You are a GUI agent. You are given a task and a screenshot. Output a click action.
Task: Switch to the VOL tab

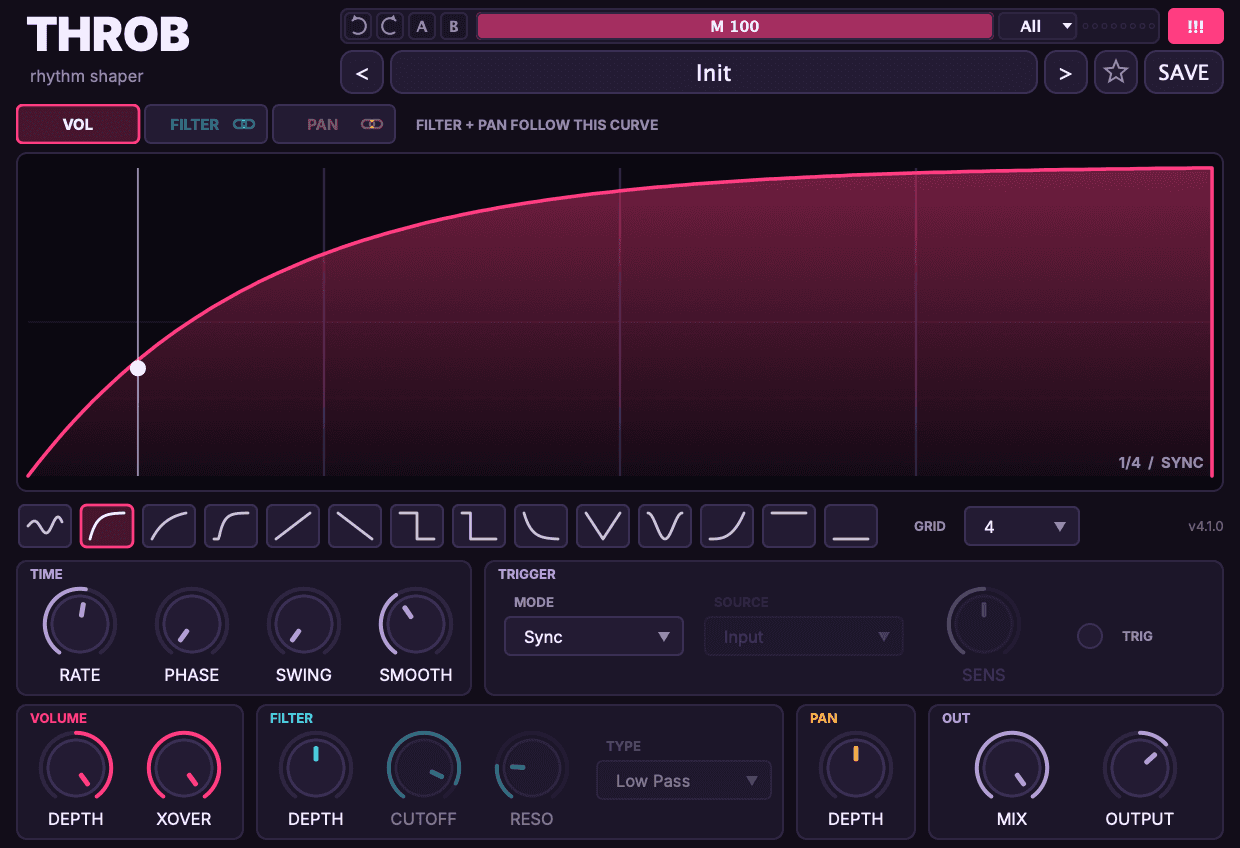78,125
